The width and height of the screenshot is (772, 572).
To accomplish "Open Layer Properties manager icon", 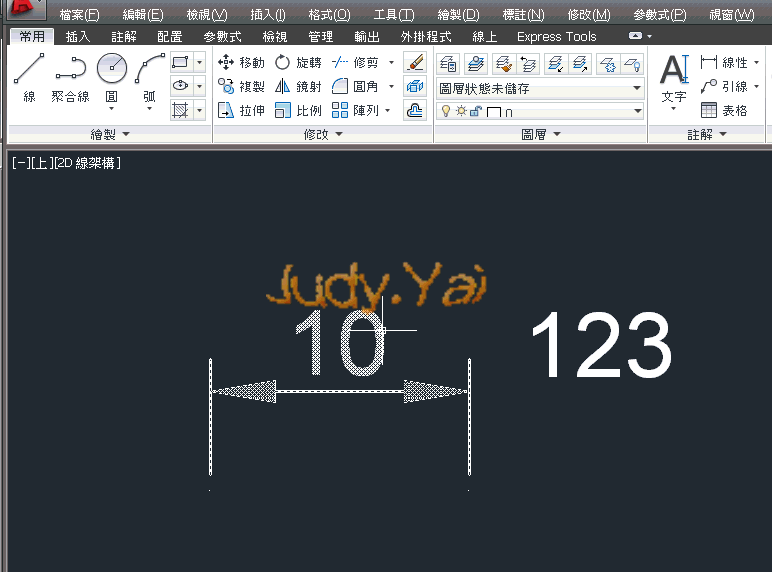I will tap(448, 64).
